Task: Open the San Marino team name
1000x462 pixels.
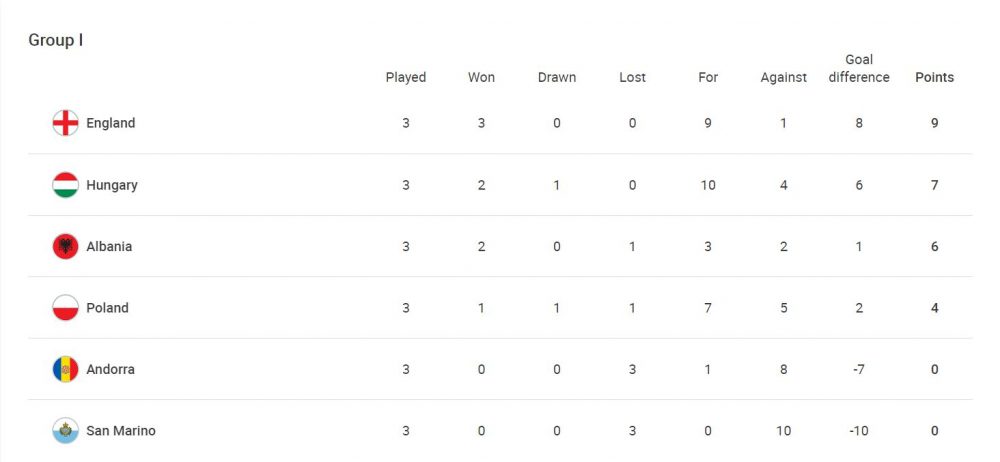Action: tap(121, 431)
